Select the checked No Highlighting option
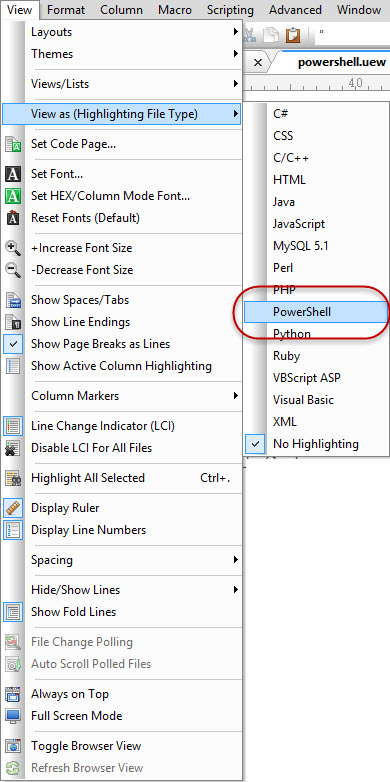The height and width of the screenshot is (782, 390). [316, 444]
